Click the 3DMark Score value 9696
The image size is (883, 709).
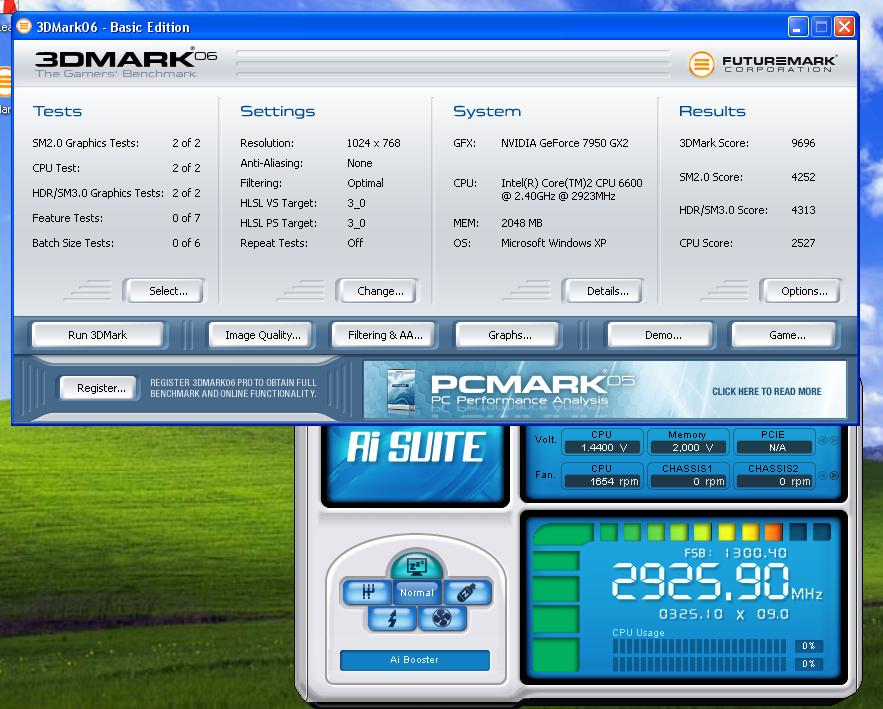803,143
